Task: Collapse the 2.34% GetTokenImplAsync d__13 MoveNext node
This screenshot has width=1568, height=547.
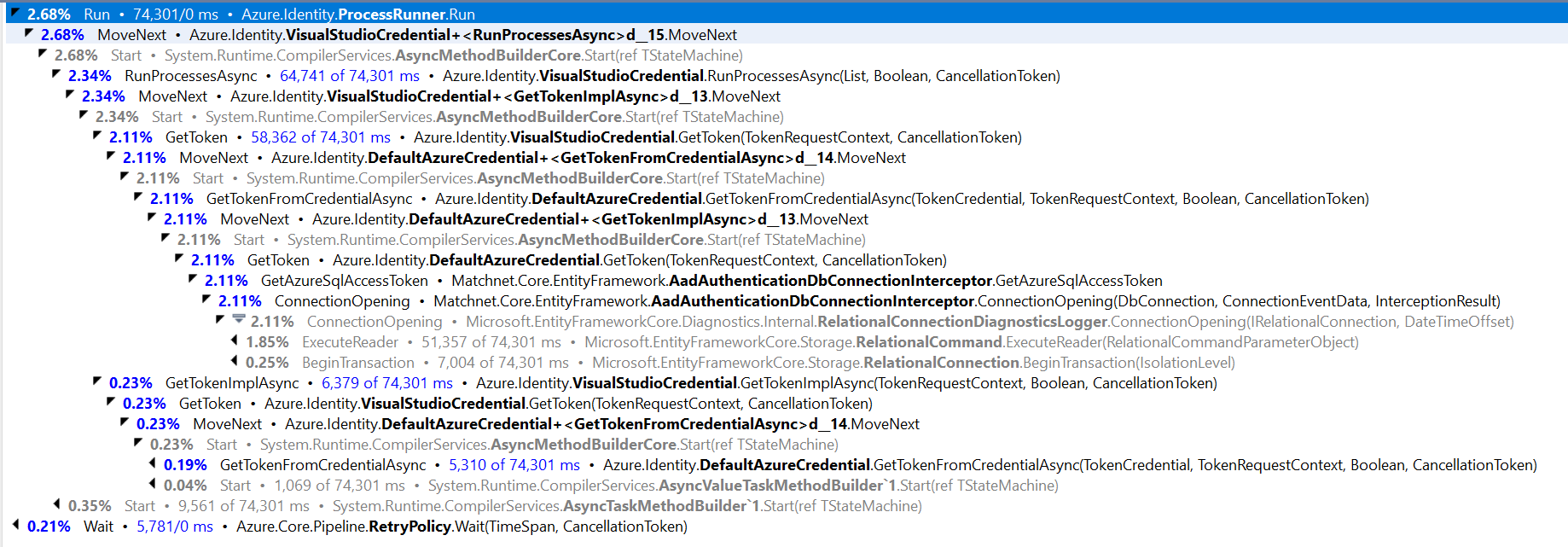Action: [x=70, y=95]
